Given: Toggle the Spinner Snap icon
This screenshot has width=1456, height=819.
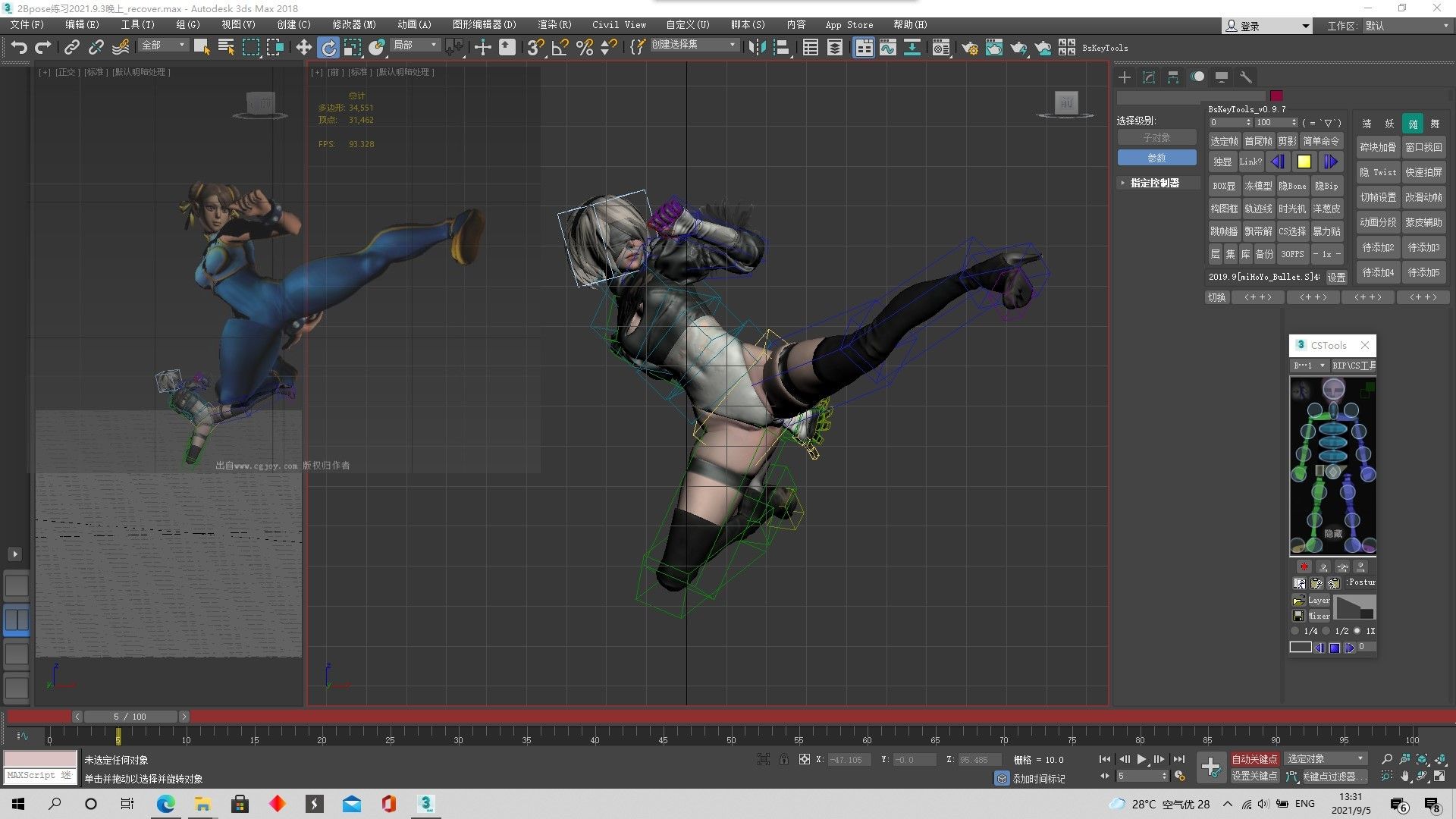Looking at the screenshot, I should 609,47.
